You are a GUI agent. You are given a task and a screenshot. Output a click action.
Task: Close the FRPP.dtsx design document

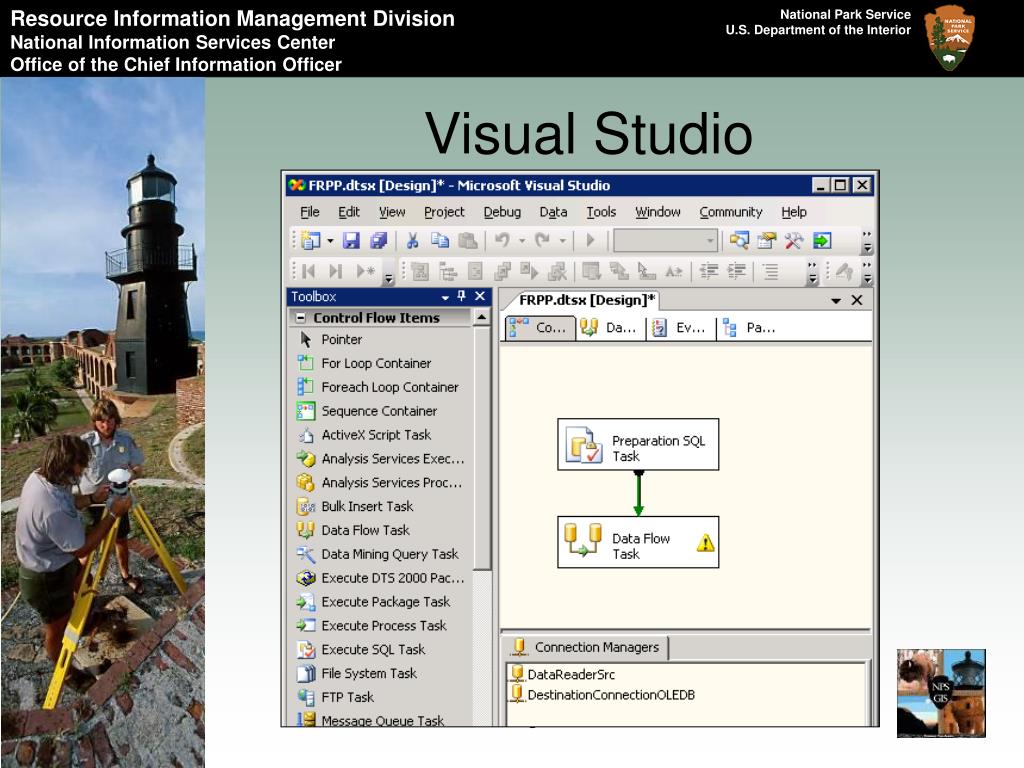pos(857,300)
